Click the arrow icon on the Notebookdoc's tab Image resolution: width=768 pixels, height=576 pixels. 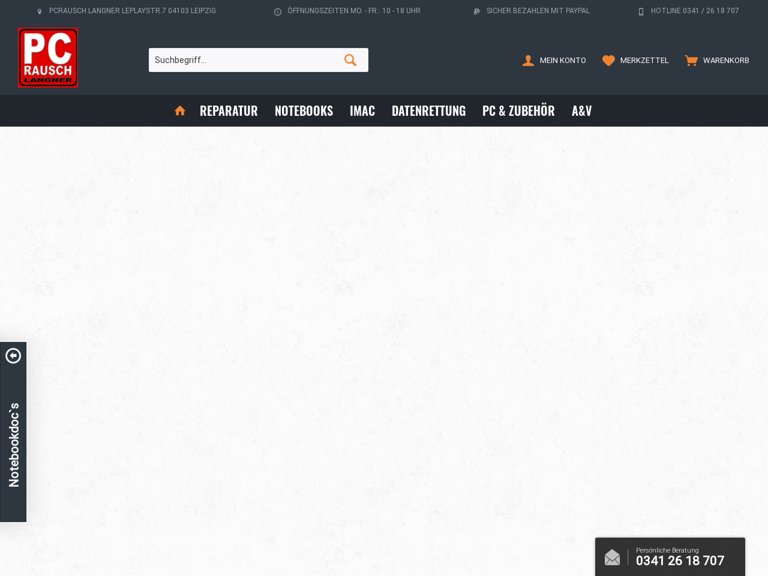point(13,356)
